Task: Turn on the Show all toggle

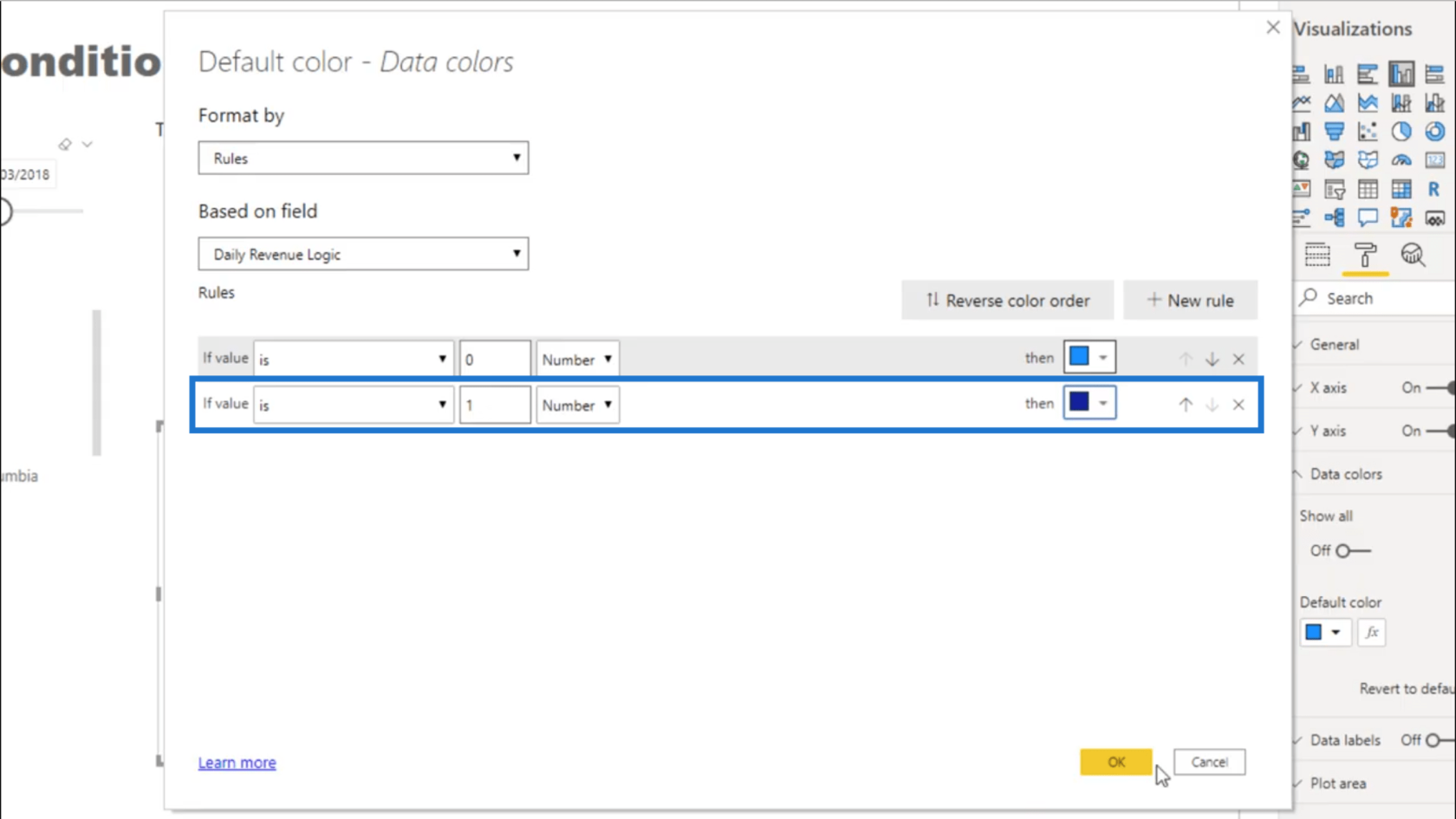Action: coord(1353,550)
